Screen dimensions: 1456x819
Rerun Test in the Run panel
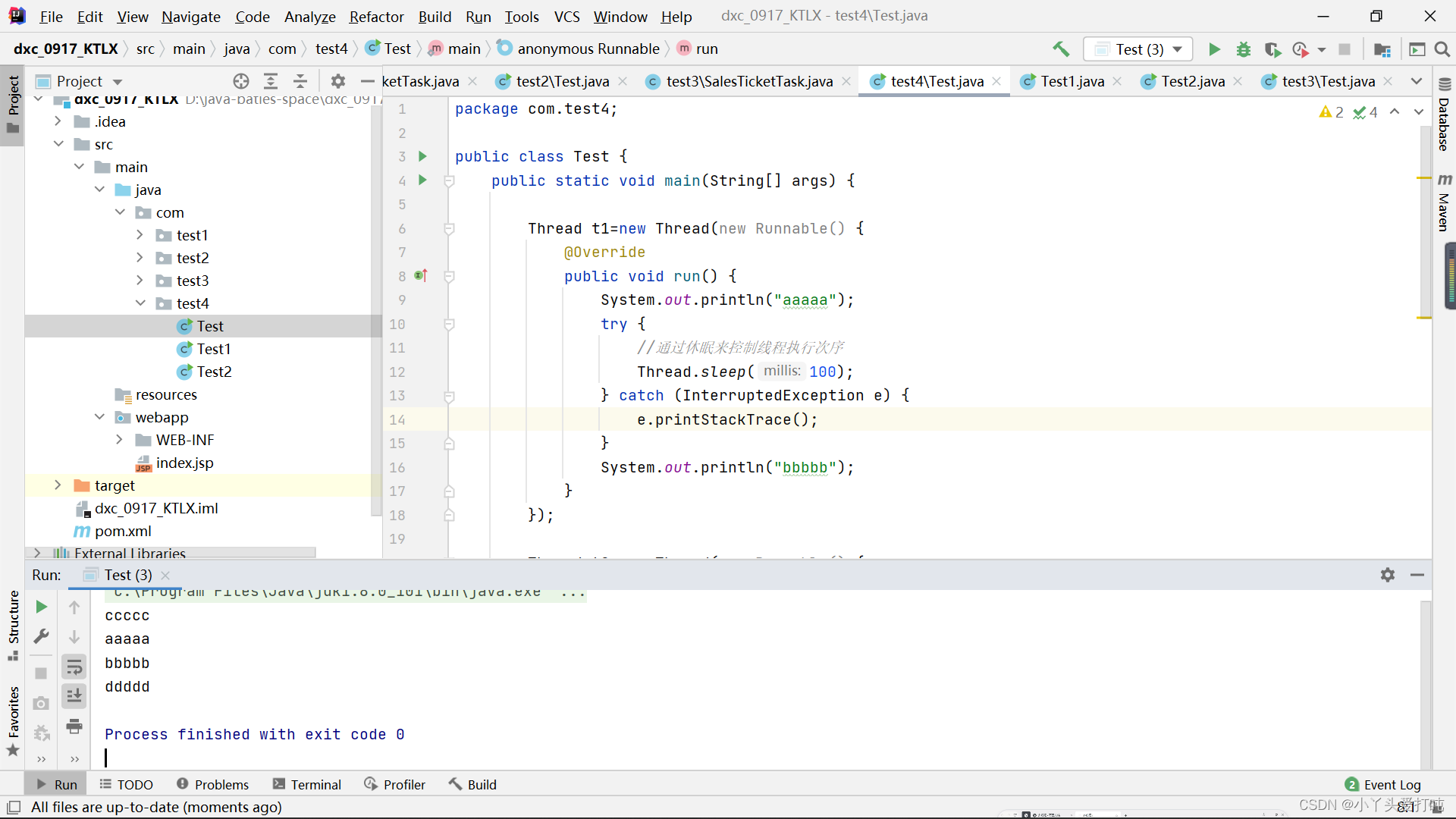pyautogui.click(x=42, y=607)
